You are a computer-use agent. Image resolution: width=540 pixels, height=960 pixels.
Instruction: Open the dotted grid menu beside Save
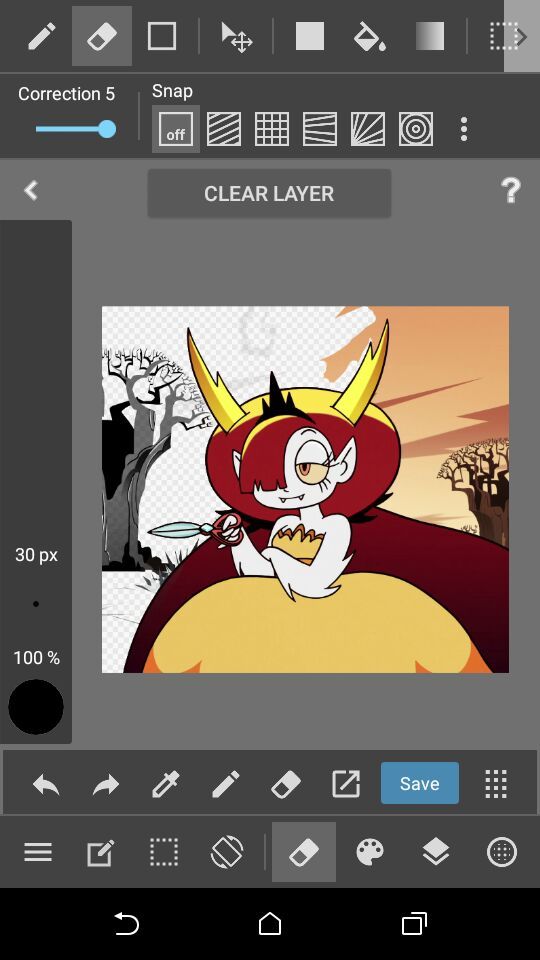pyautogui.click(x=496, y=784)
